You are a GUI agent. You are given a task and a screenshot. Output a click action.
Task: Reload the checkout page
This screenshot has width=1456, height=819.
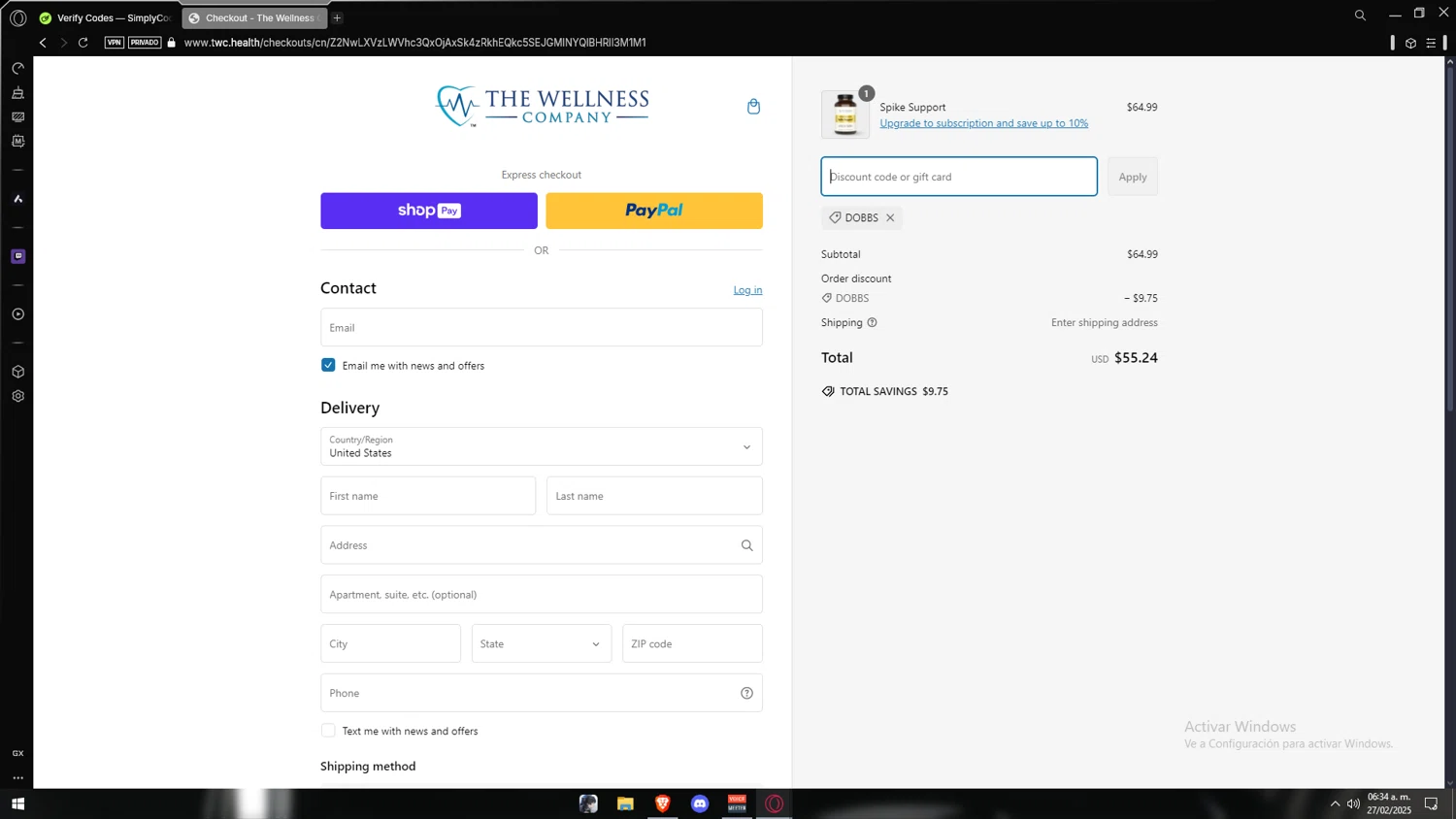click(83, 43)
